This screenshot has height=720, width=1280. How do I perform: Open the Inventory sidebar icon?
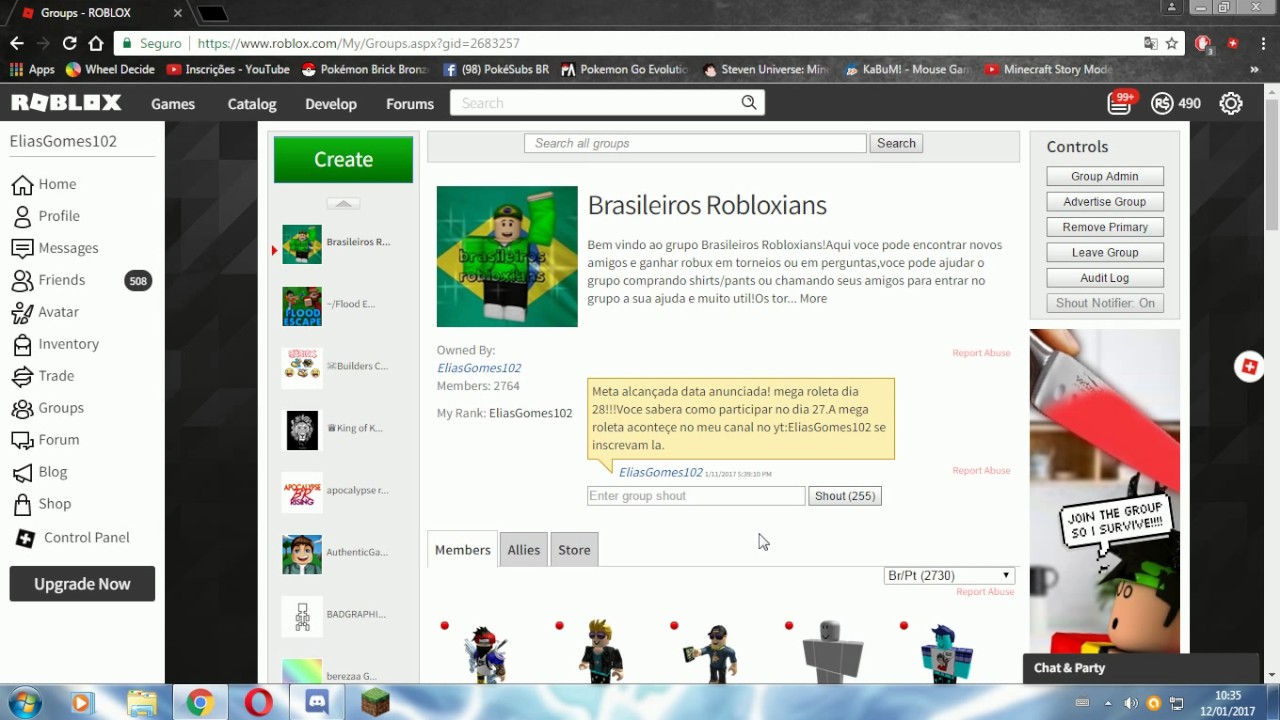pos(22,344)
